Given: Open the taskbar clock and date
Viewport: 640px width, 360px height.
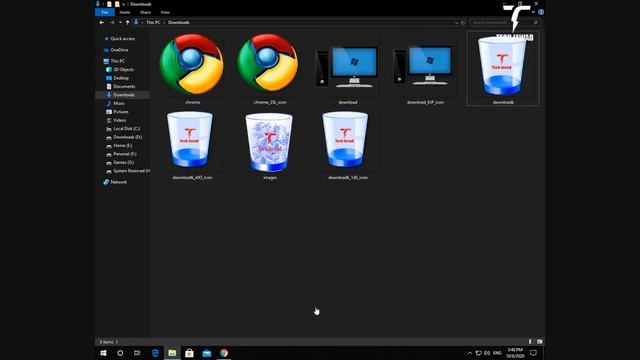Looking at the screenshot, I should 515,353.
